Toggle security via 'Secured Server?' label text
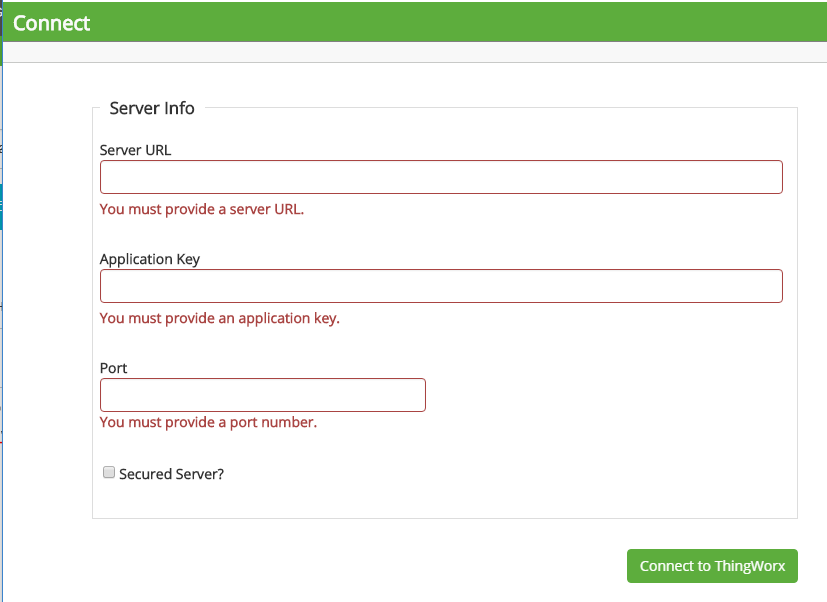827x602 pixels. tap(171, 474)
